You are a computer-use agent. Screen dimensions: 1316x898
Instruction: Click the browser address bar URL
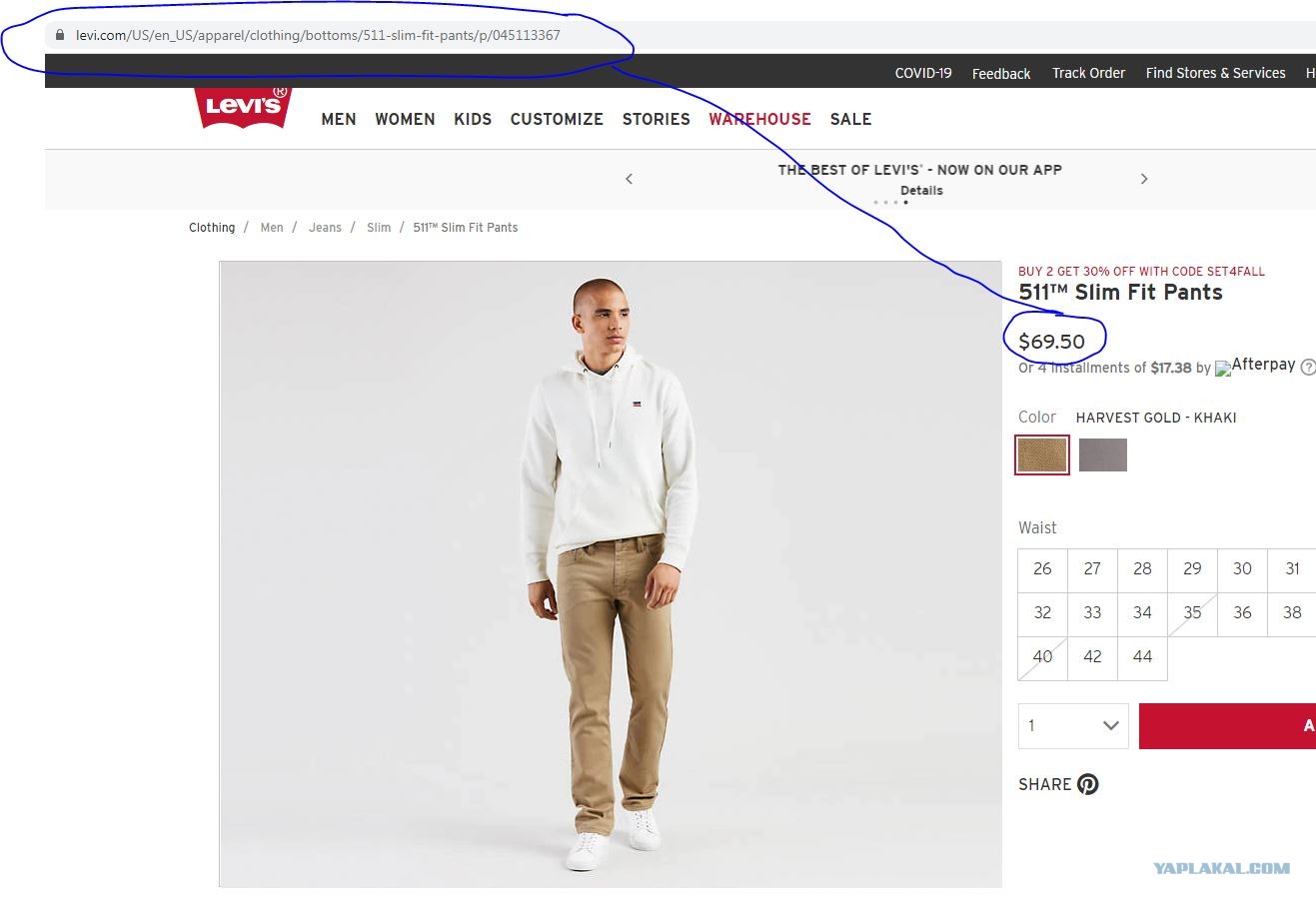318,35
